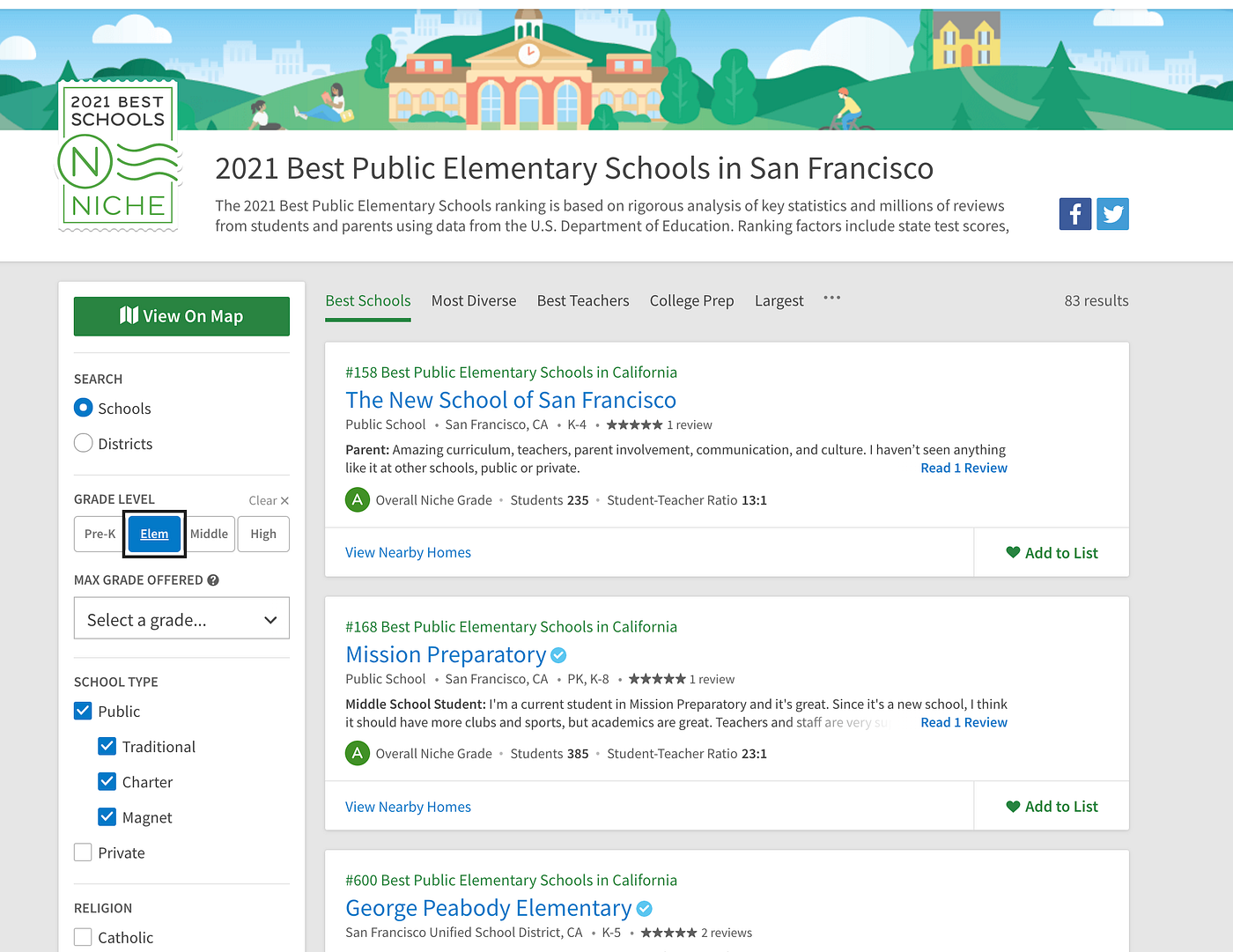1233x952 pixels.
Task: Click Mission Preparatory verified badge
Action: pos(558,655)
